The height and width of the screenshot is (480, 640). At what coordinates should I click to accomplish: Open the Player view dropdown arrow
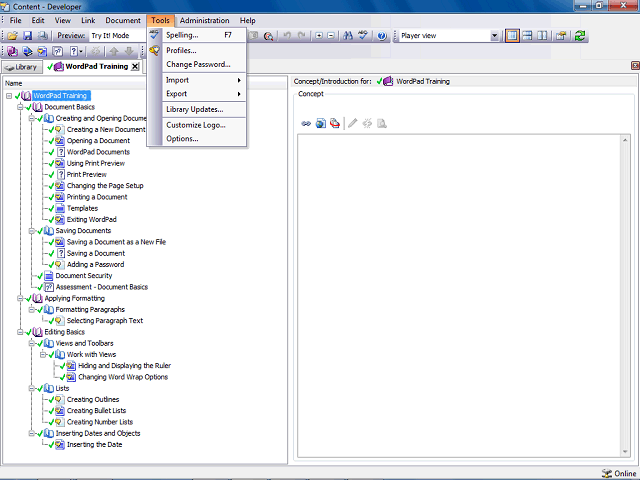(494, 36)
